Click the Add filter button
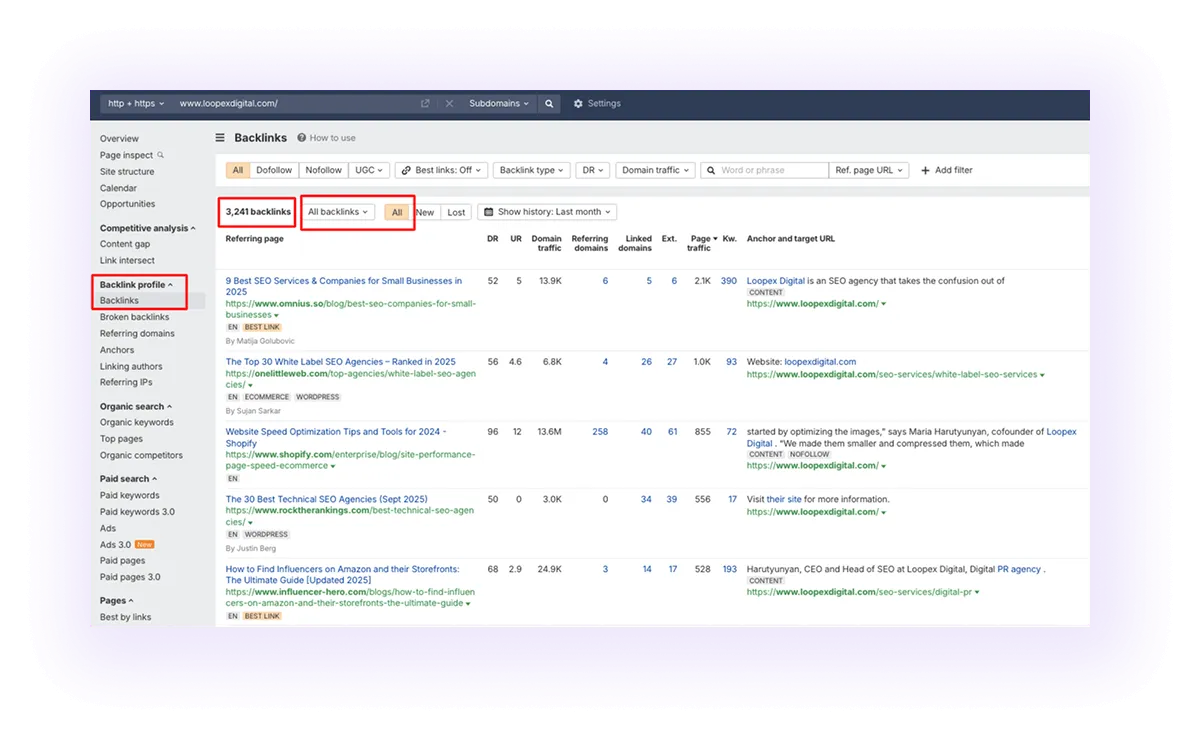 click(x=946, y=170)
